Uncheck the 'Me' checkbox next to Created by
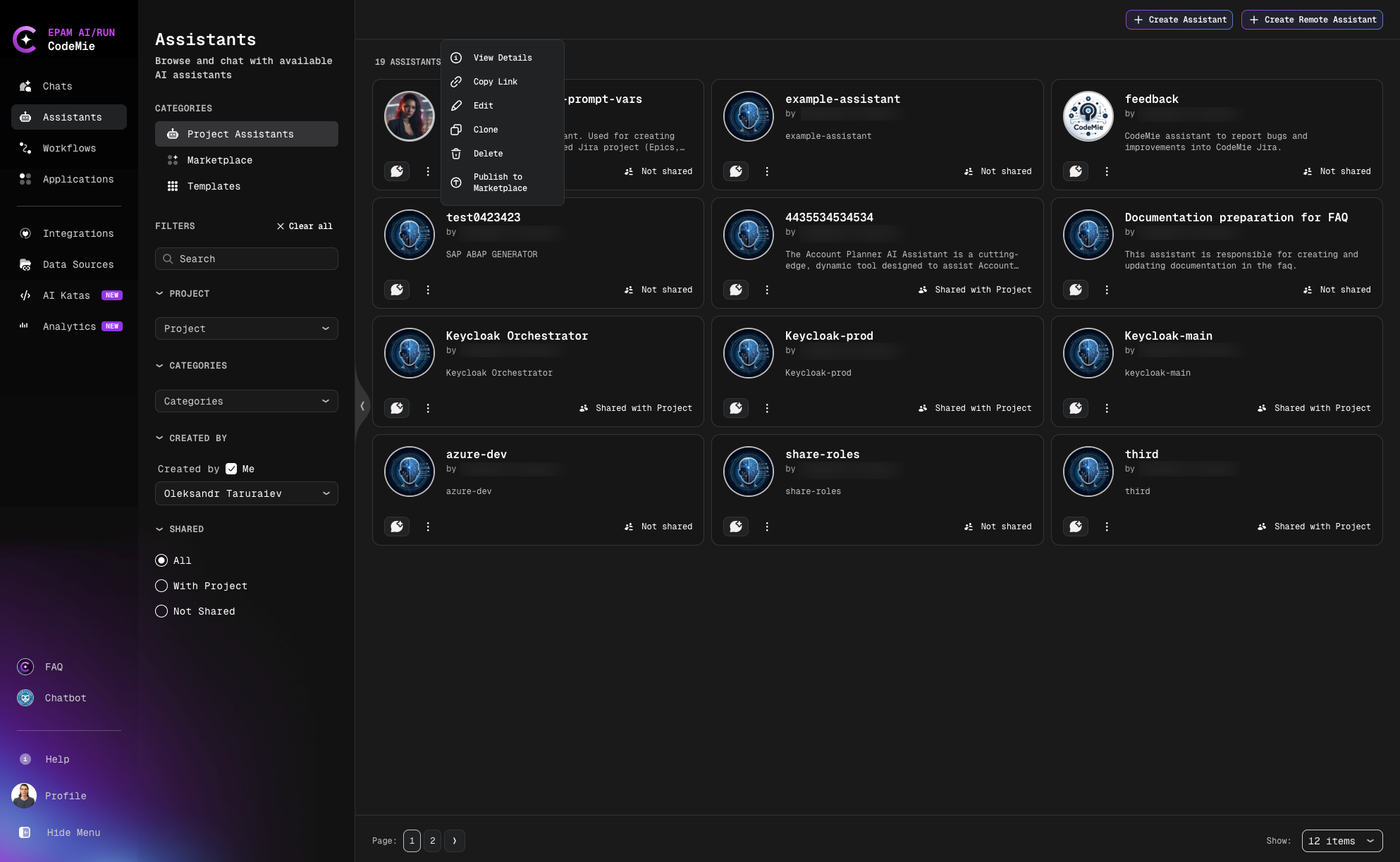 pyautogui.click(x=231, y=468)
